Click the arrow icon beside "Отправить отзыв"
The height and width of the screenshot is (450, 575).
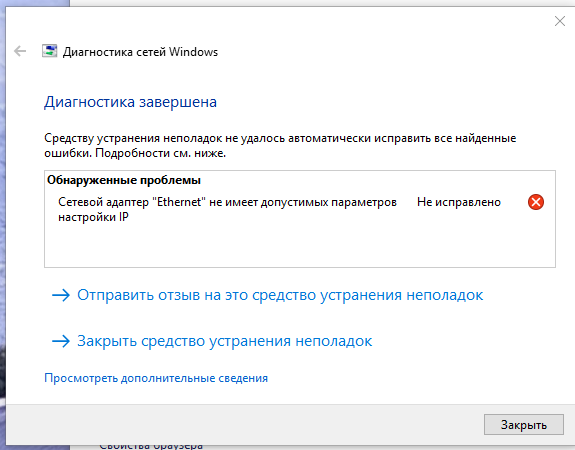(61, 295)
